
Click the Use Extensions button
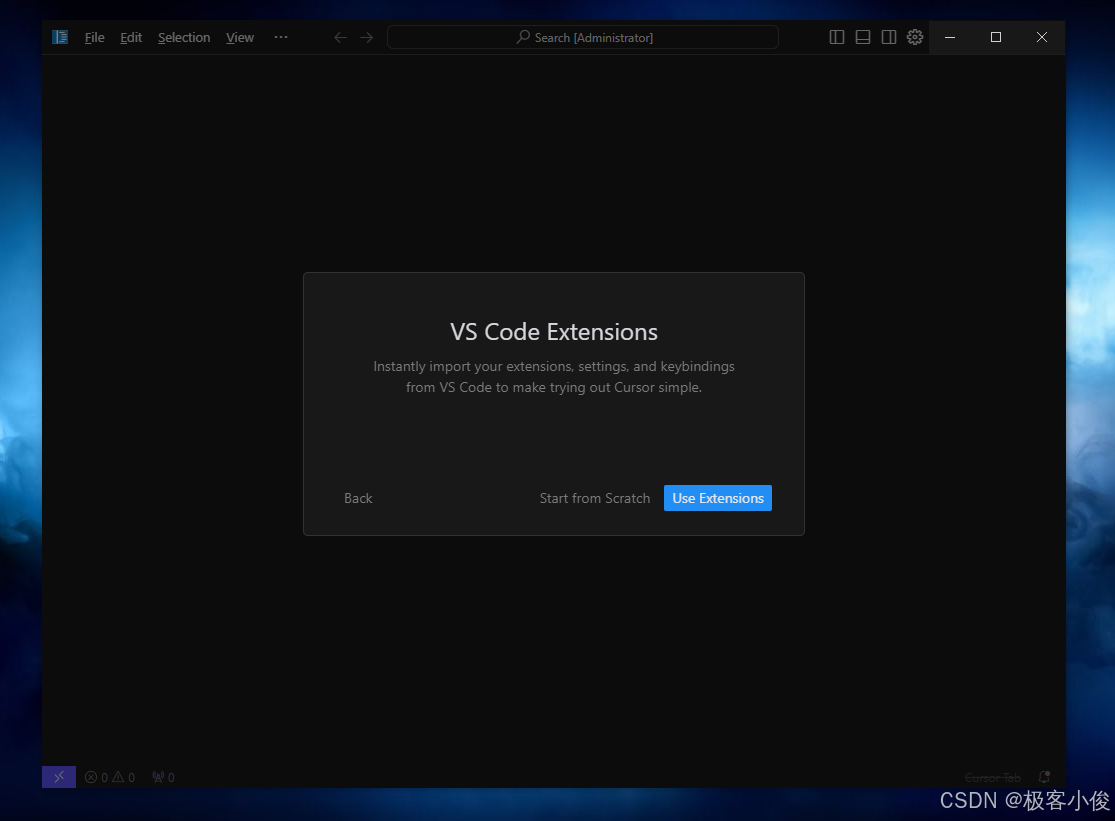717,498
